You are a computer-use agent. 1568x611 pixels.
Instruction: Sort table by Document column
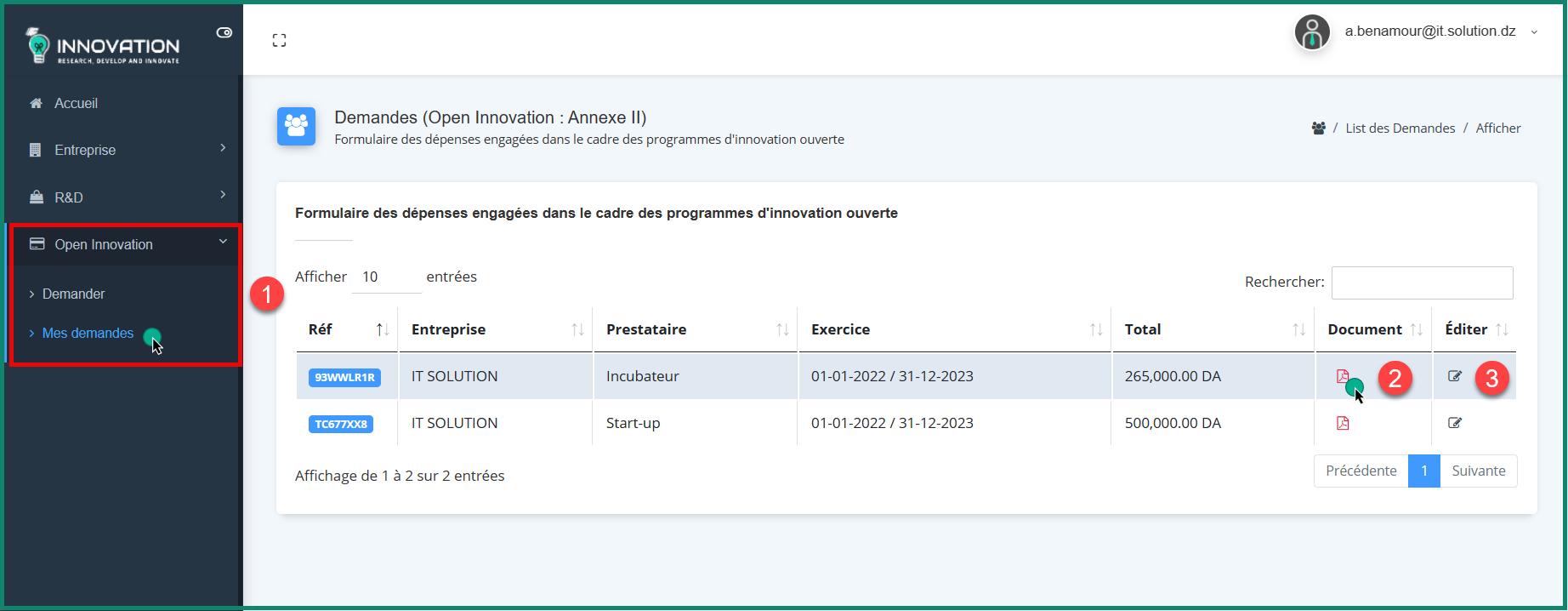point(1373,329)
